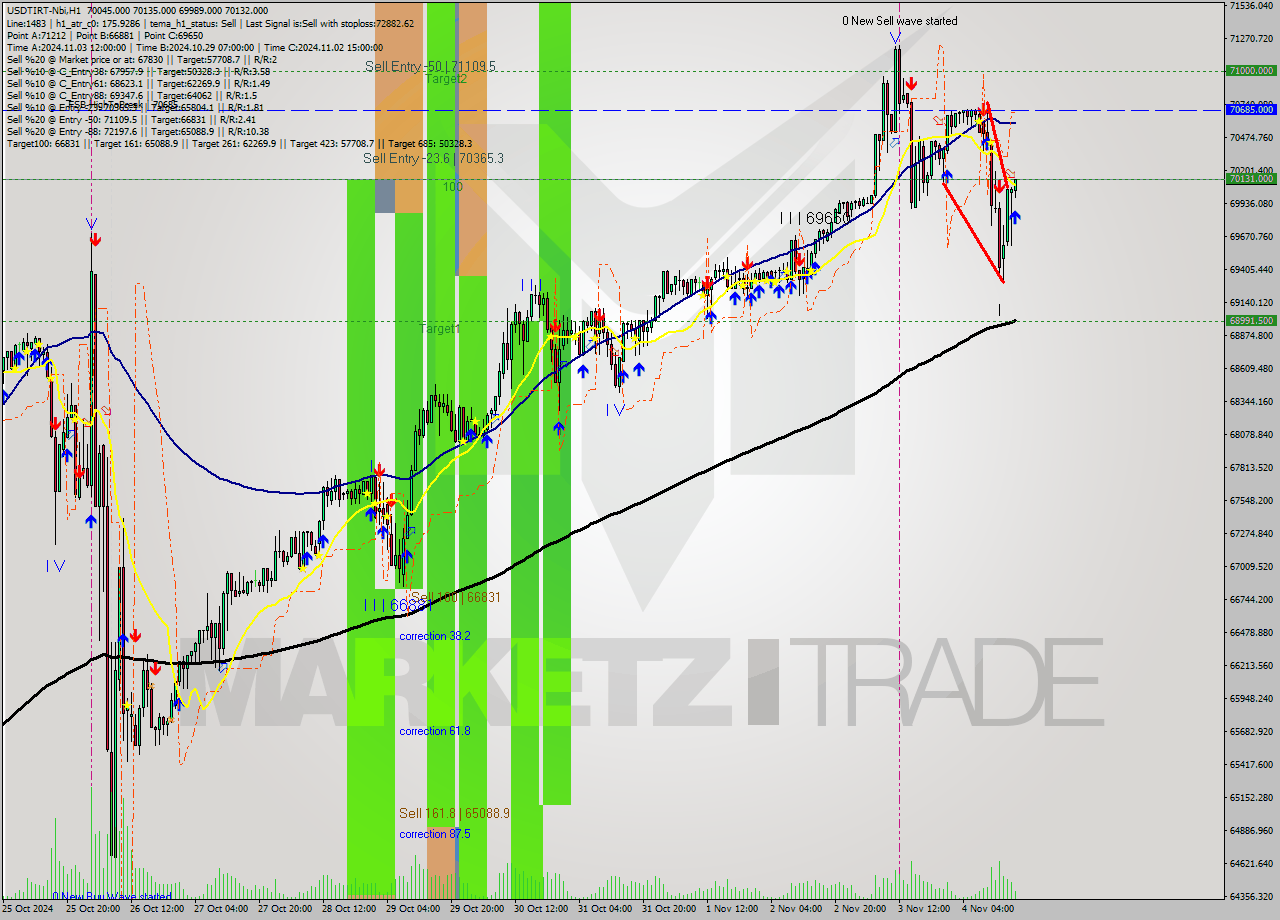Screen dimensions: 1280x920
Task: Click the 66213.560 price axis value
Action: [x=1251, y=665]
